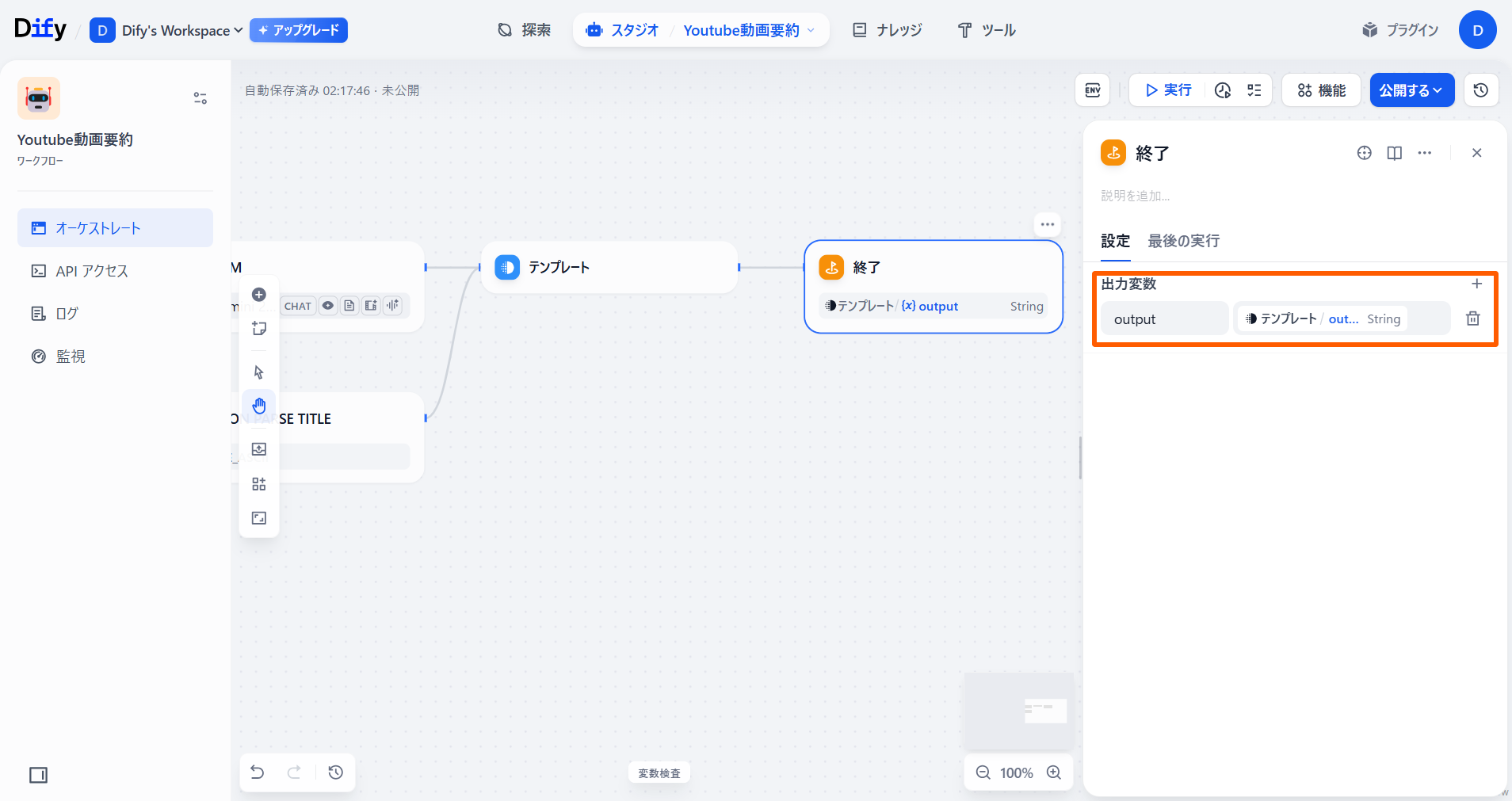Delete the output variable with trash icon

click(1472, 318)
